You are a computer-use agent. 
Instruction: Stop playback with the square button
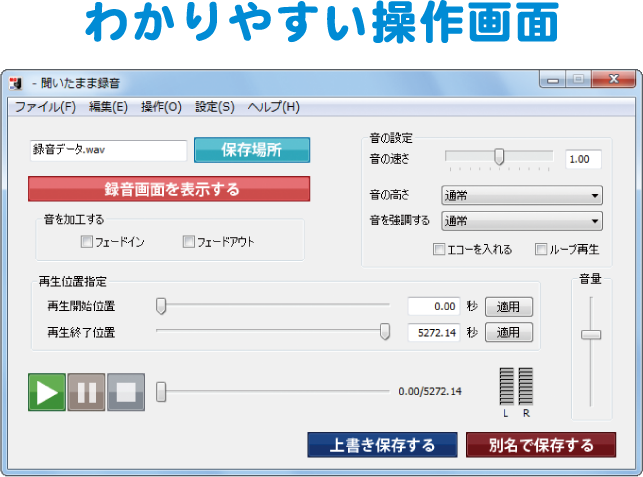[x=126, y=392]
